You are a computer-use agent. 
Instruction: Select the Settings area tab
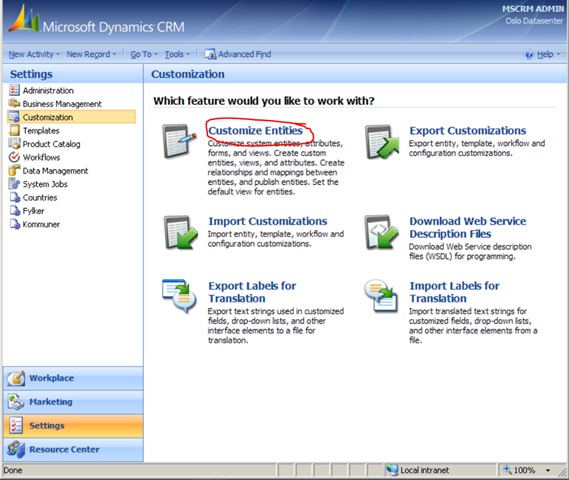pos(73,425)
